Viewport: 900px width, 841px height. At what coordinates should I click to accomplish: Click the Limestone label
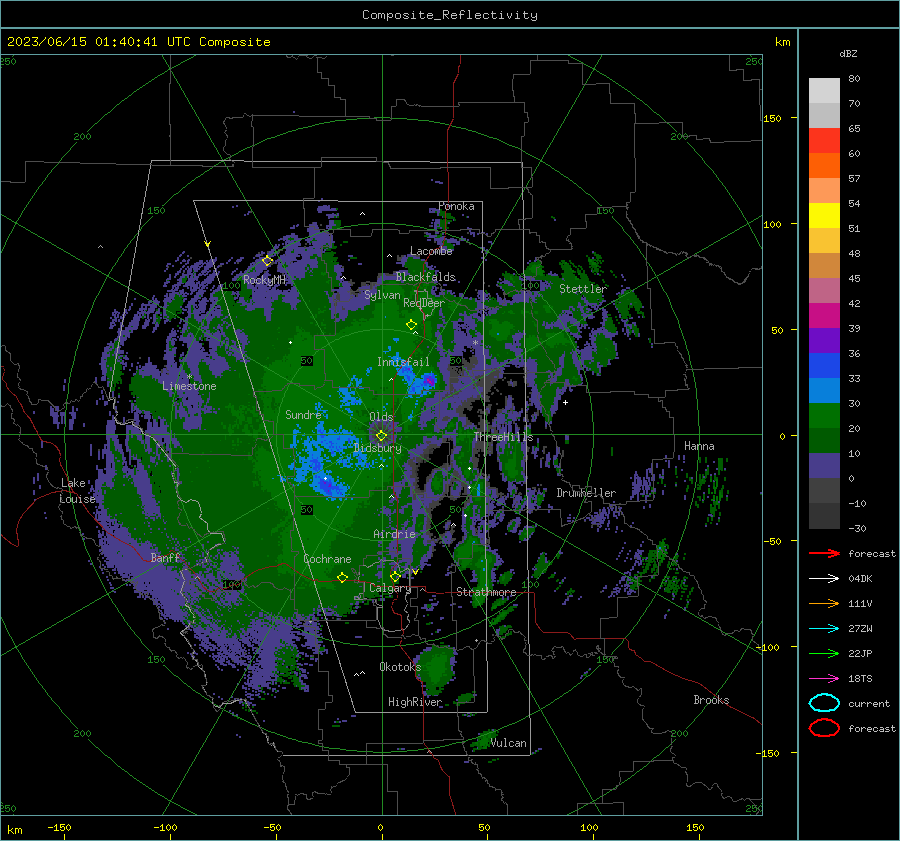tap(189, 386)
